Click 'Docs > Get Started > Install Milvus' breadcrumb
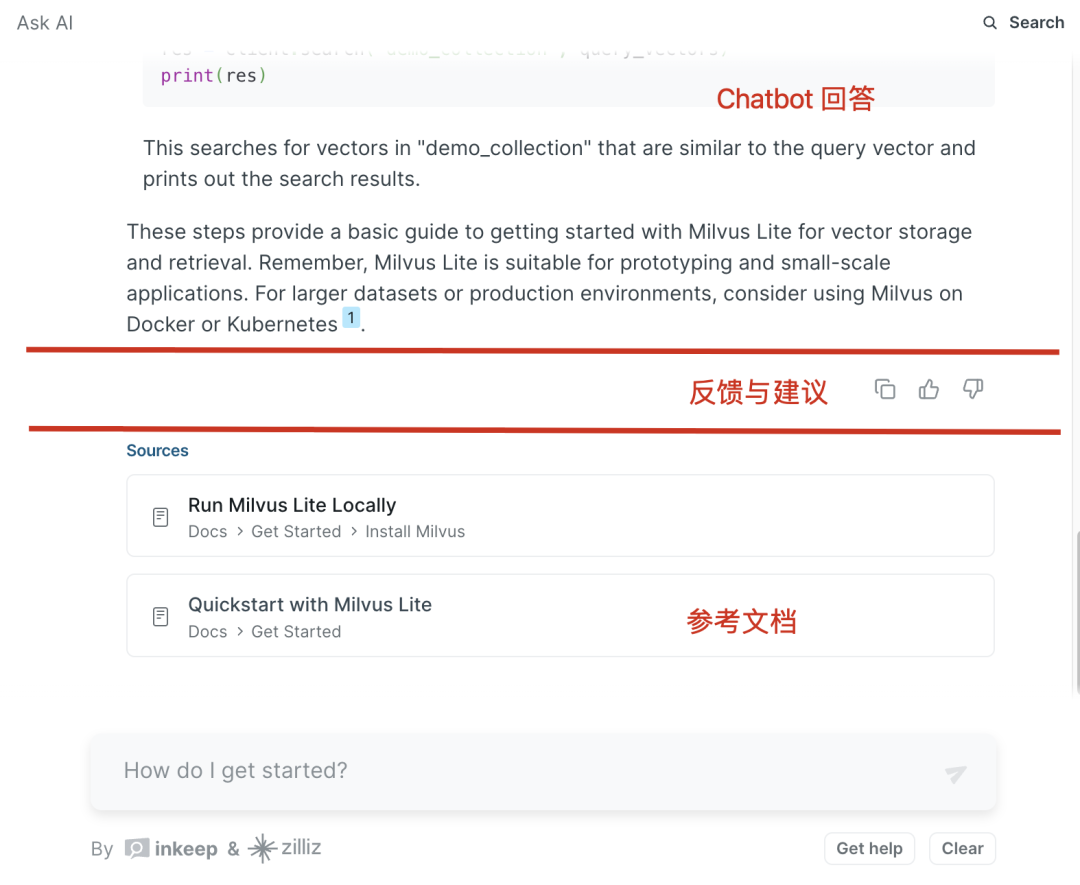The height and width of the screenshot is (885, 1080). click(326, 532)
